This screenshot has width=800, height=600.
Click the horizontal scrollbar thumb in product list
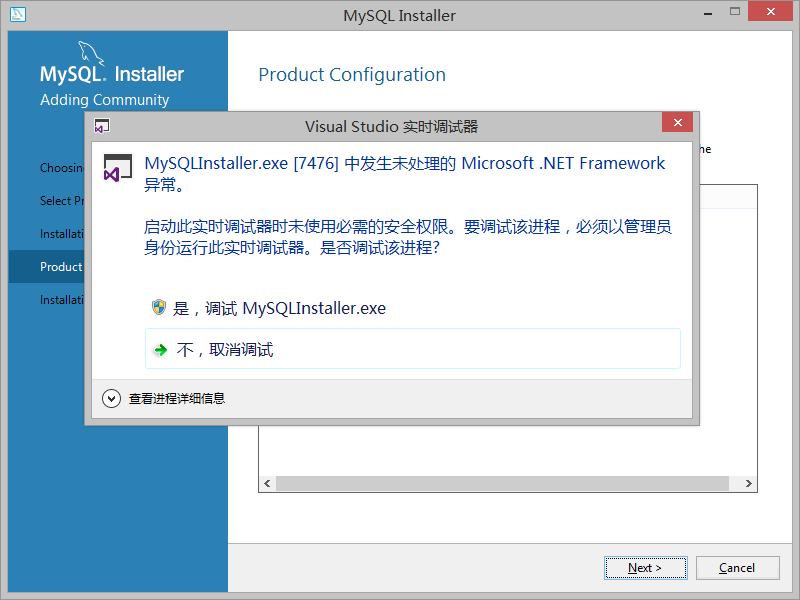pos(502,483)
